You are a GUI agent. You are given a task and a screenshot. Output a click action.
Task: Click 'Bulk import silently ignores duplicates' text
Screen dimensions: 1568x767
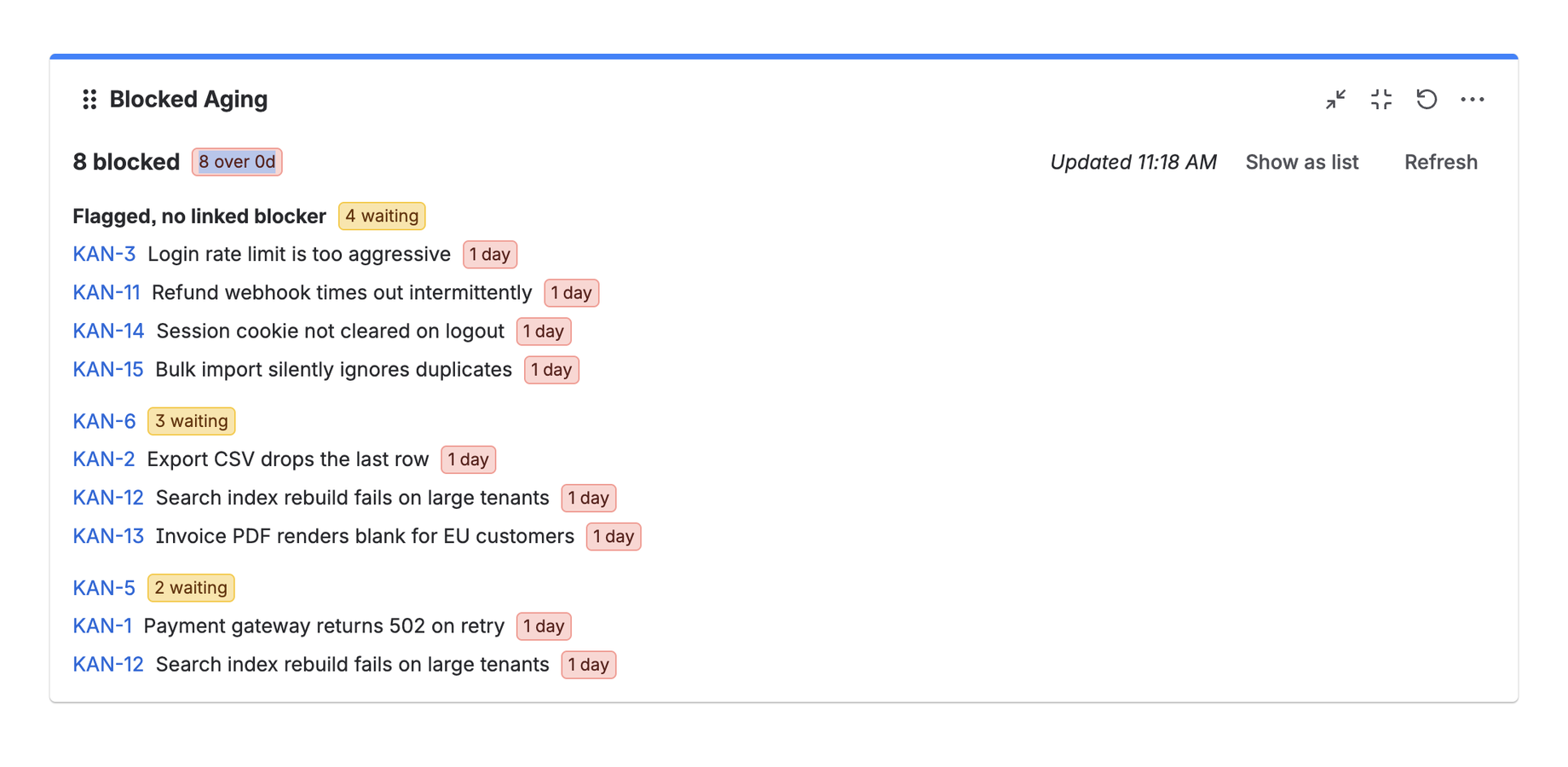334,369
